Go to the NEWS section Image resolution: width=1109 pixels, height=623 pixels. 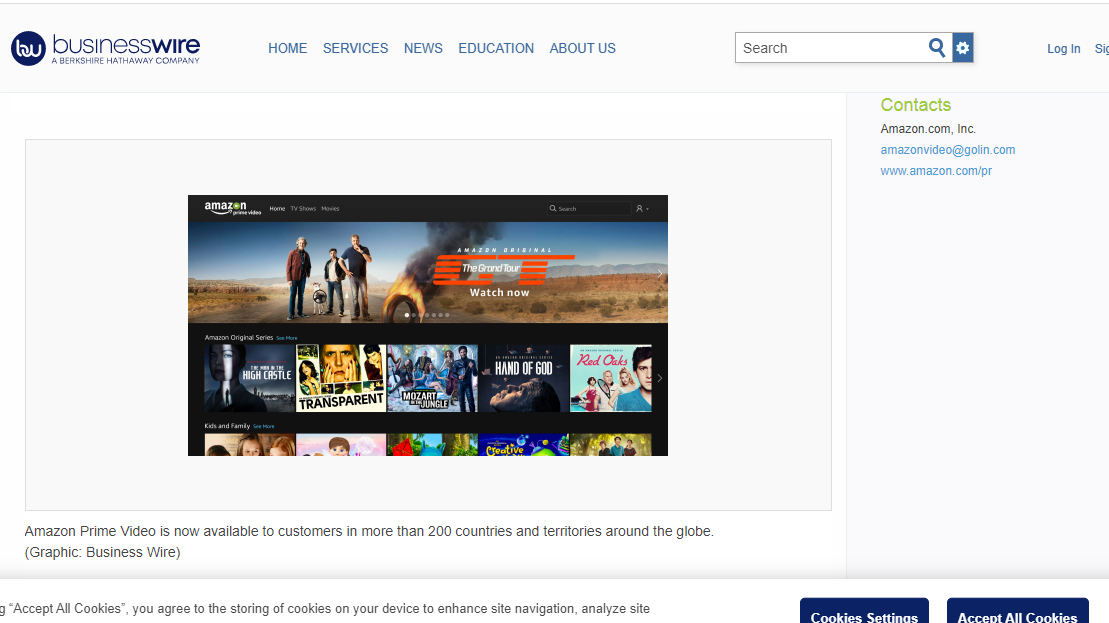[x=423, y=48]
